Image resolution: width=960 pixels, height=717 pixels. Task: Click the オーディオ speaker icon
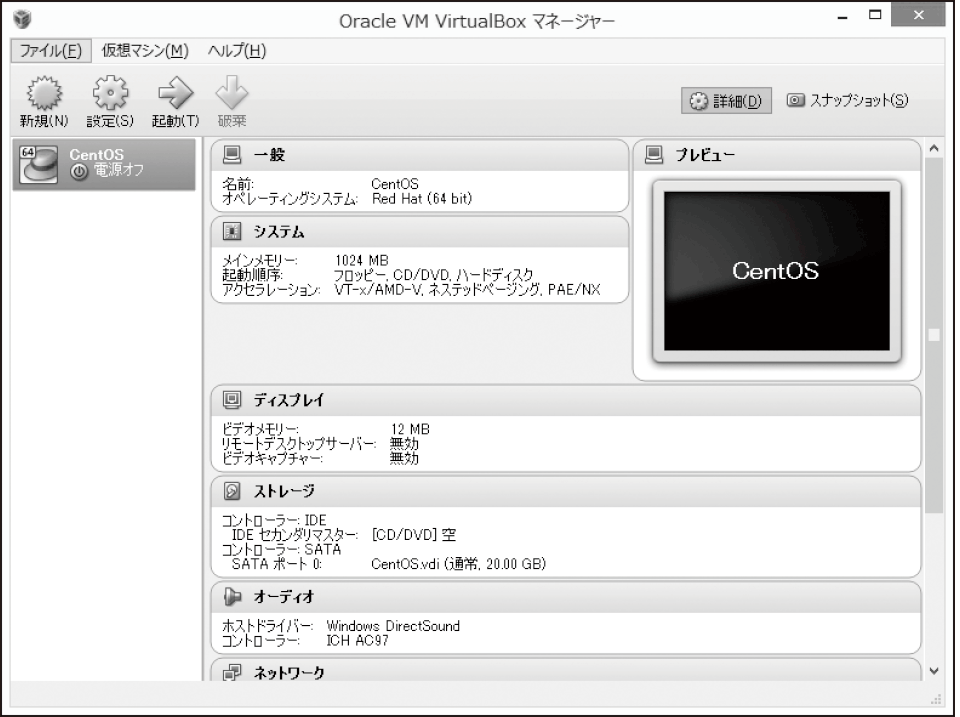[232, 596]
